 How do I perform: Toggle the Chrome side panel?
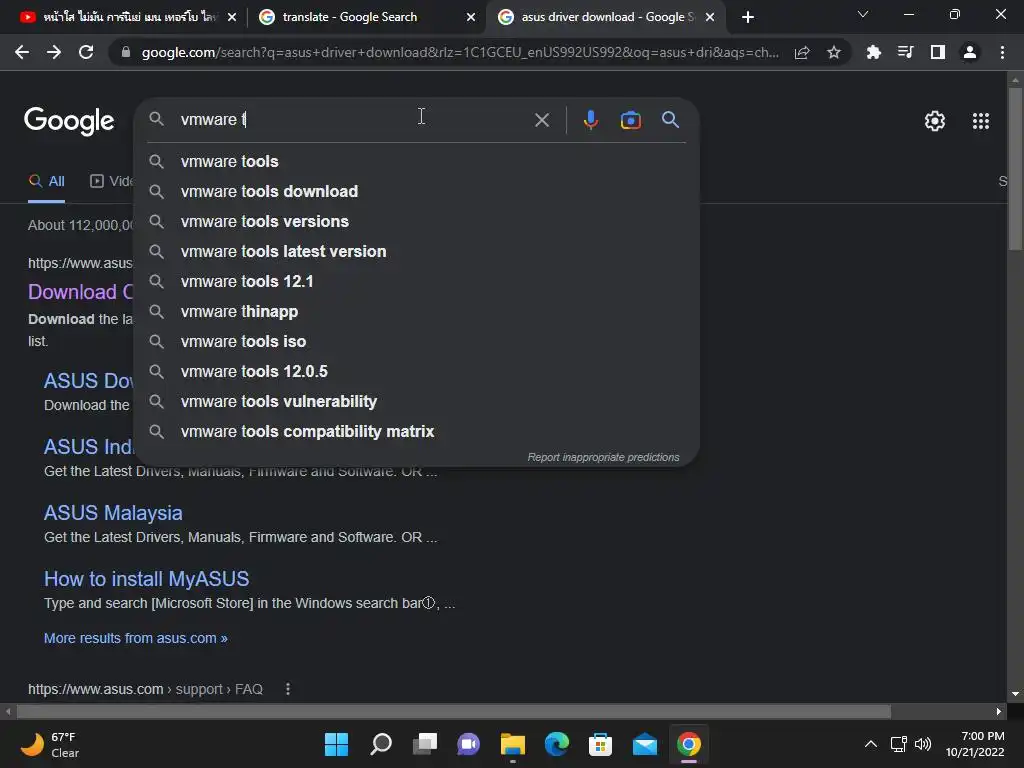click(938, 52)
